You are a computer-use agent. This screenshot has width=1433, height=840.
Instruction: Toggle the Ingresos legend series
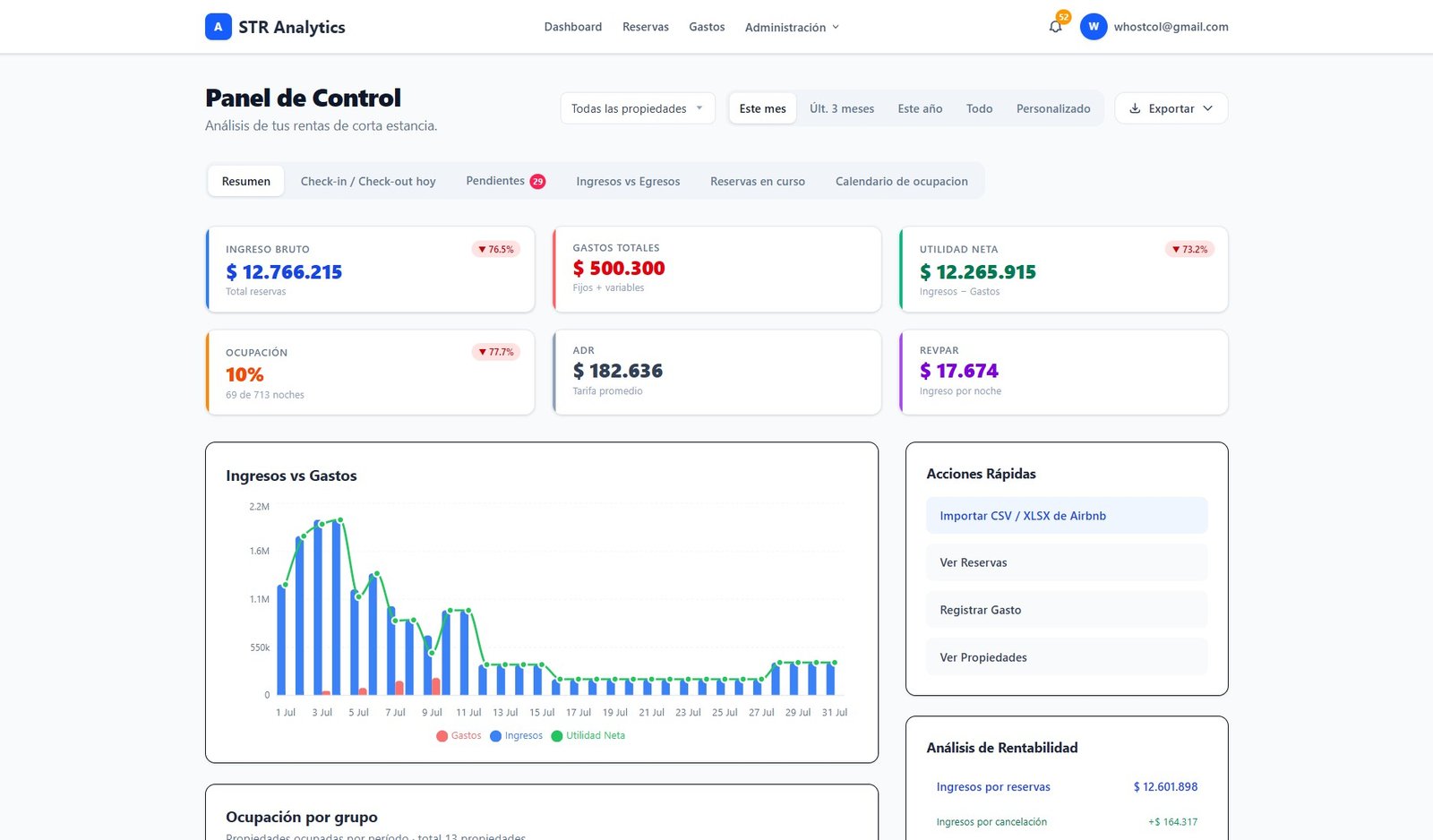click(516, 736)
